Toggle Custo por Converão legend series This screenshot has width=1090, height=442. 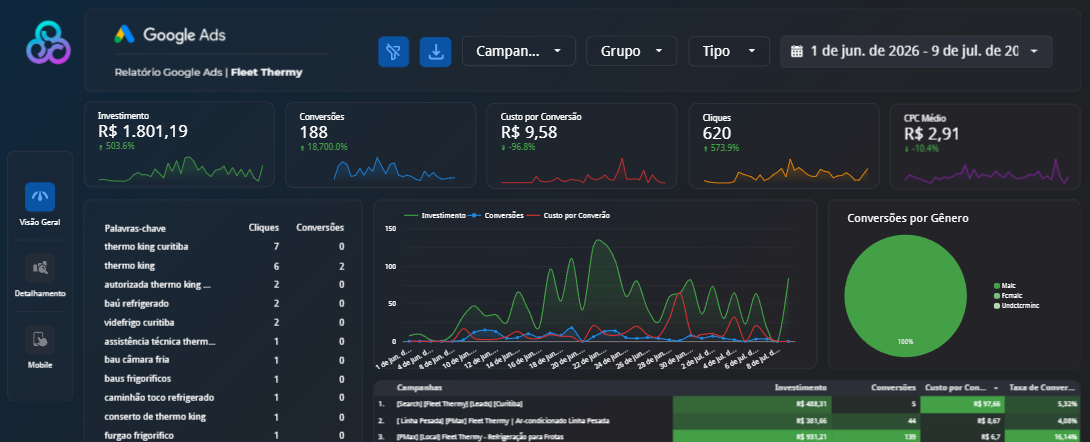568,216
